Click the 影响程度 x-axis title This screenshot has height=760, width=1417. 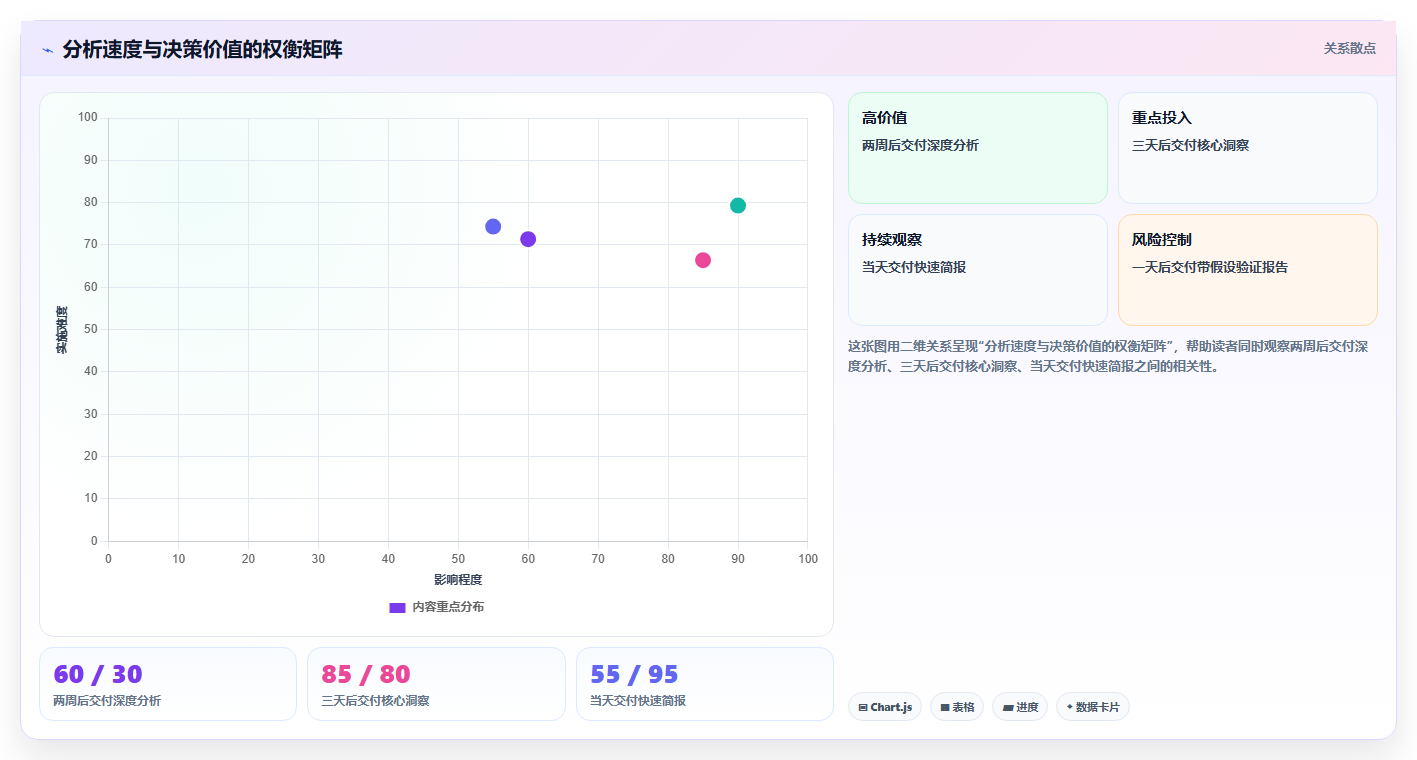click(458, 580)
